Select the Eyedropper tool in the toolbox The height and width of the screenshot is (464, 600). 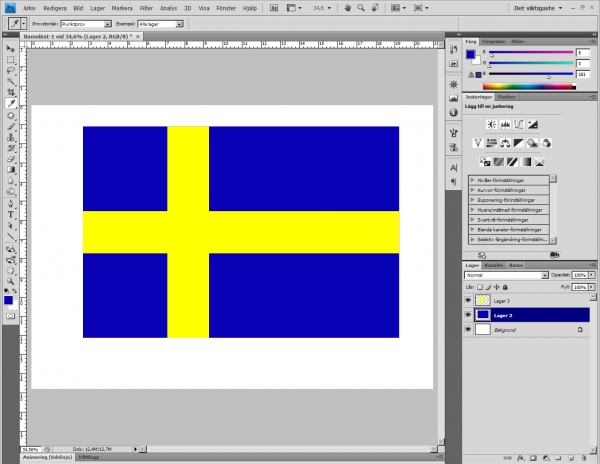coord(11,103)
